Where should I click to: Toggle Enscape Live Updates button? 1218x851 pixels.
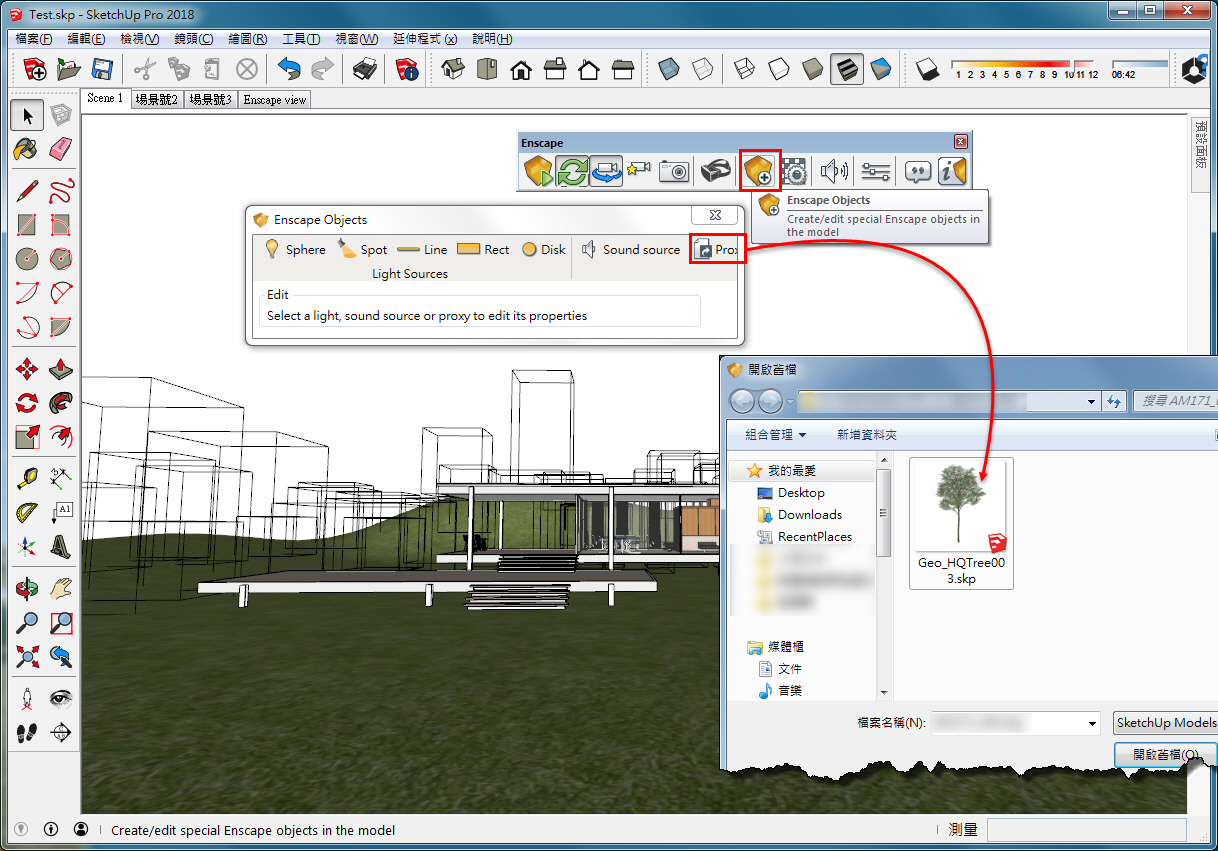(x=572, y=171)
